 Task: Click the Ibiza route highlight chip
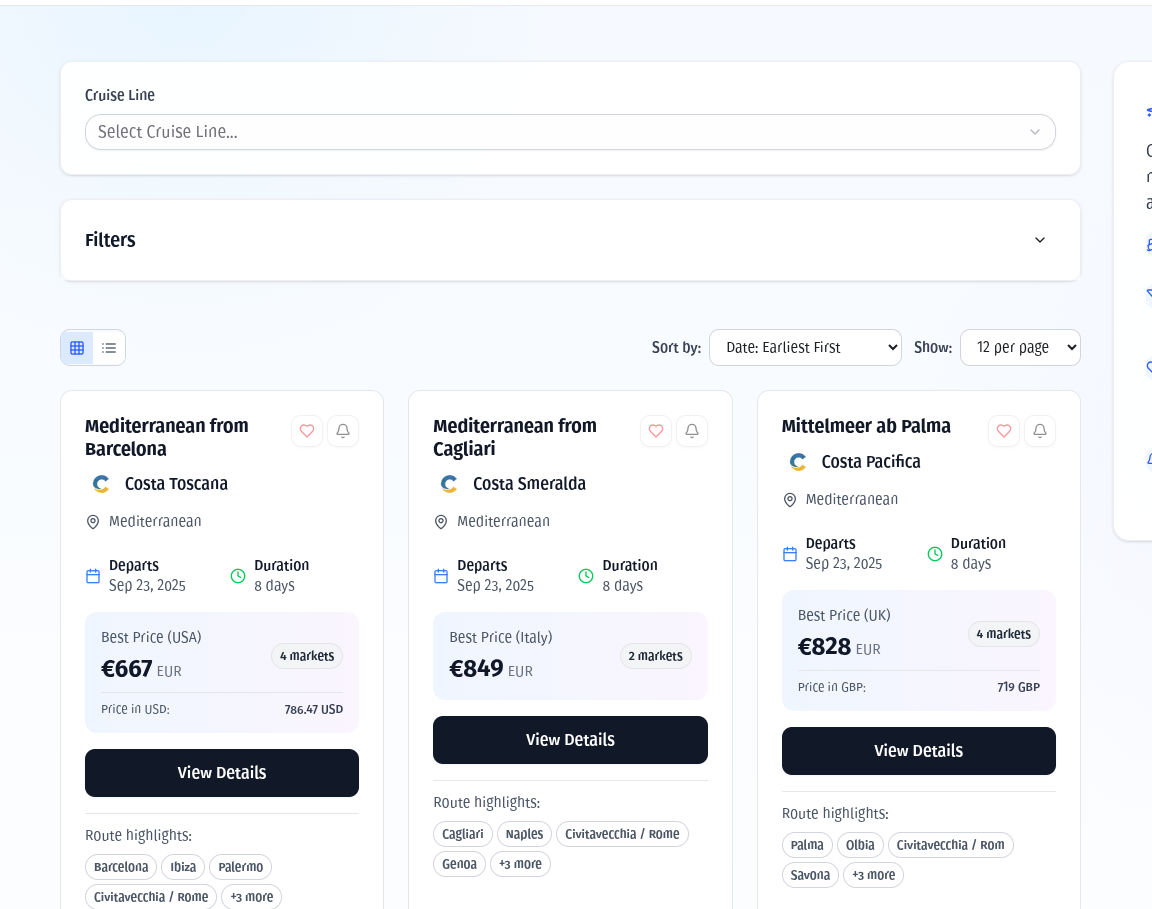183,867
